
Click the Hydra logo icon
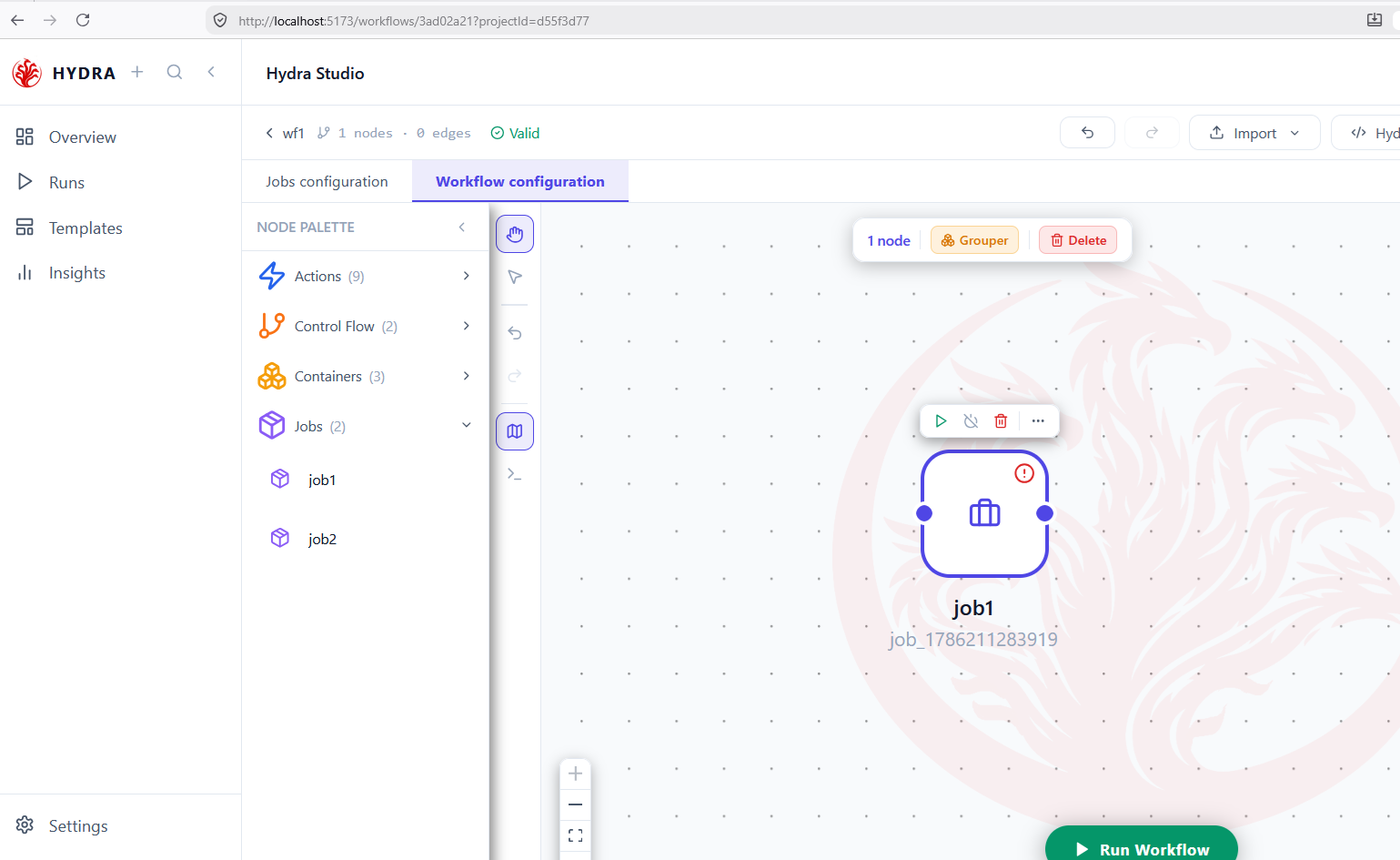(27, 73)
